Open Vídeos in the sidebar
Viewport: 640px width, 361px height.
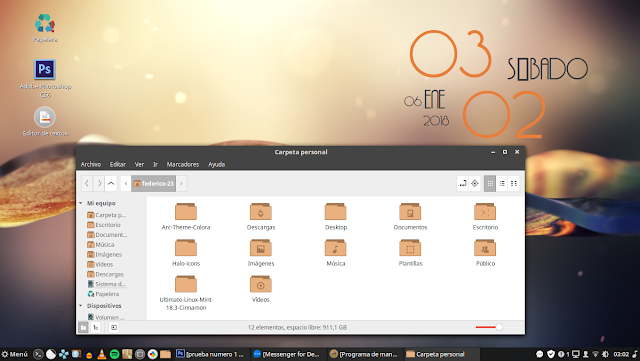[x=100, y=264]
